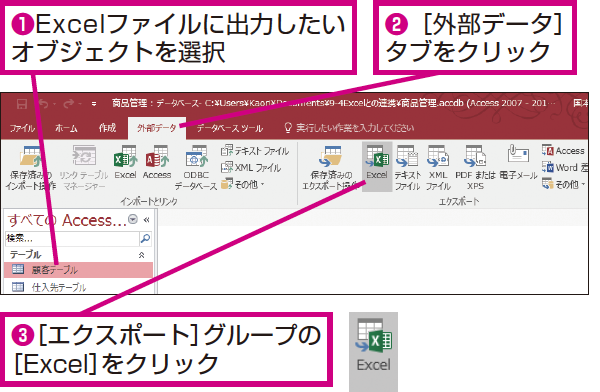The height and width of the screenshot is (392, 600).
Task: Switch to the ホーム ribbon tab
Action: click(x=66, y=128)
